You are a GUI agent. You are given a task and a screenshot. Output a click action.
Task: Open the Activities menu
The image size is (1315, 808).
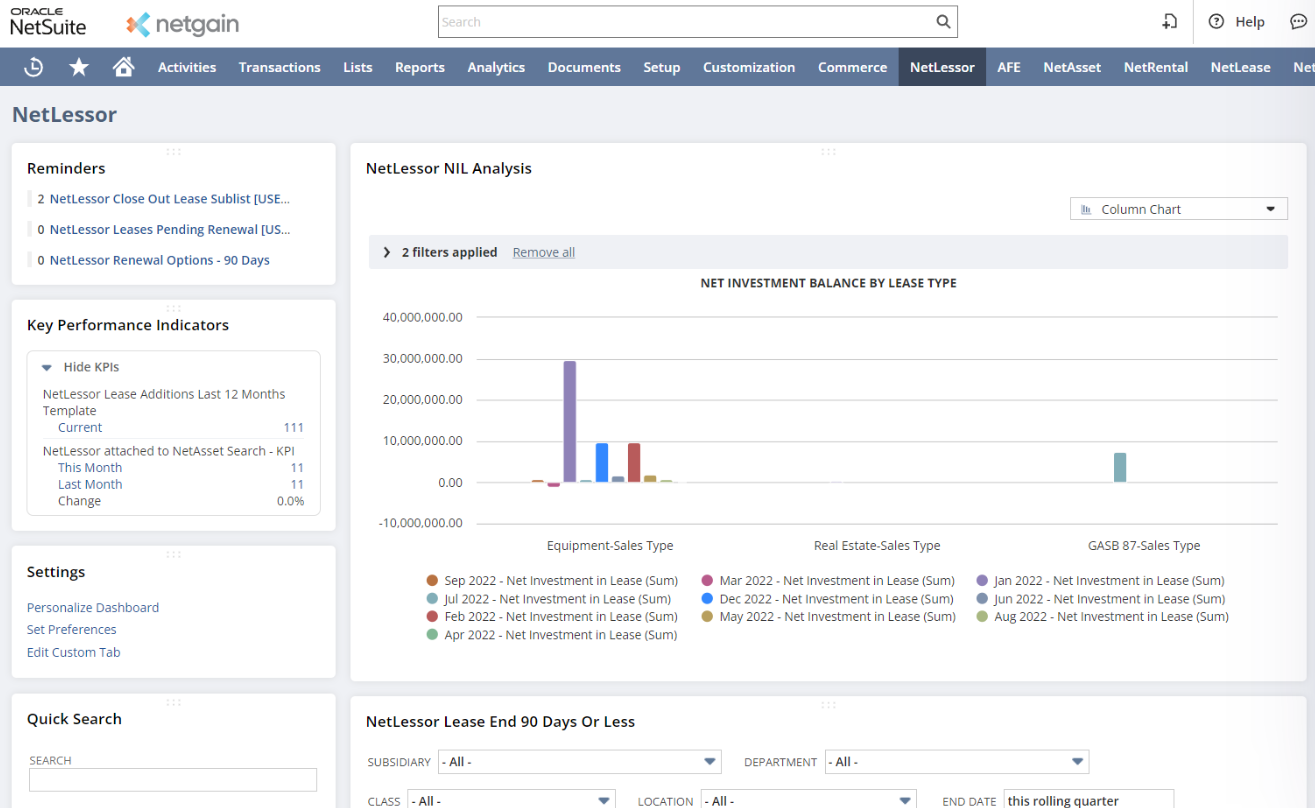coord(187,67)
